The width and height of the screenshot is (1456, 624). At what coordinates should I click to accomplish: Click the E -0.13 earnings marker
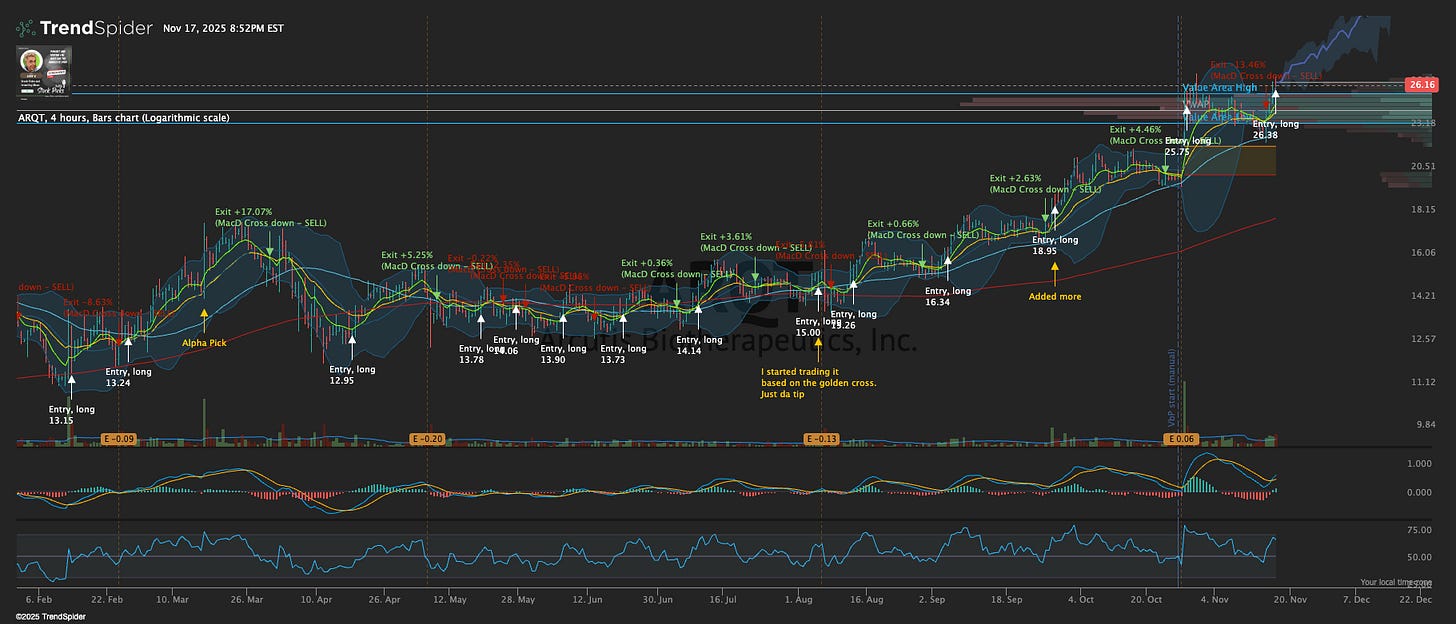(822, 439)
